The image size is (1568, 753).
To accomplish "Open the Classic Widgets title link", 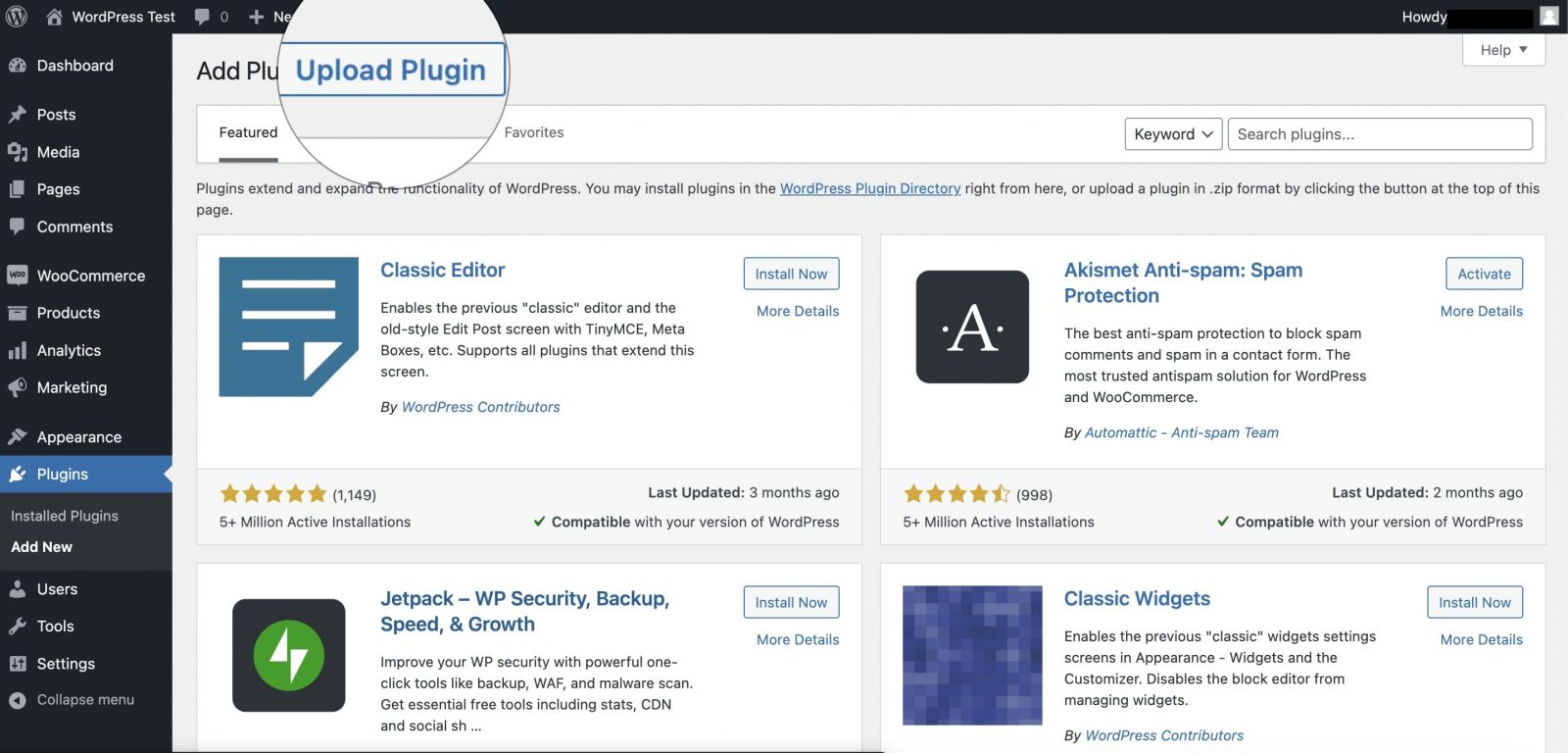I will [x=1137, y=598].
